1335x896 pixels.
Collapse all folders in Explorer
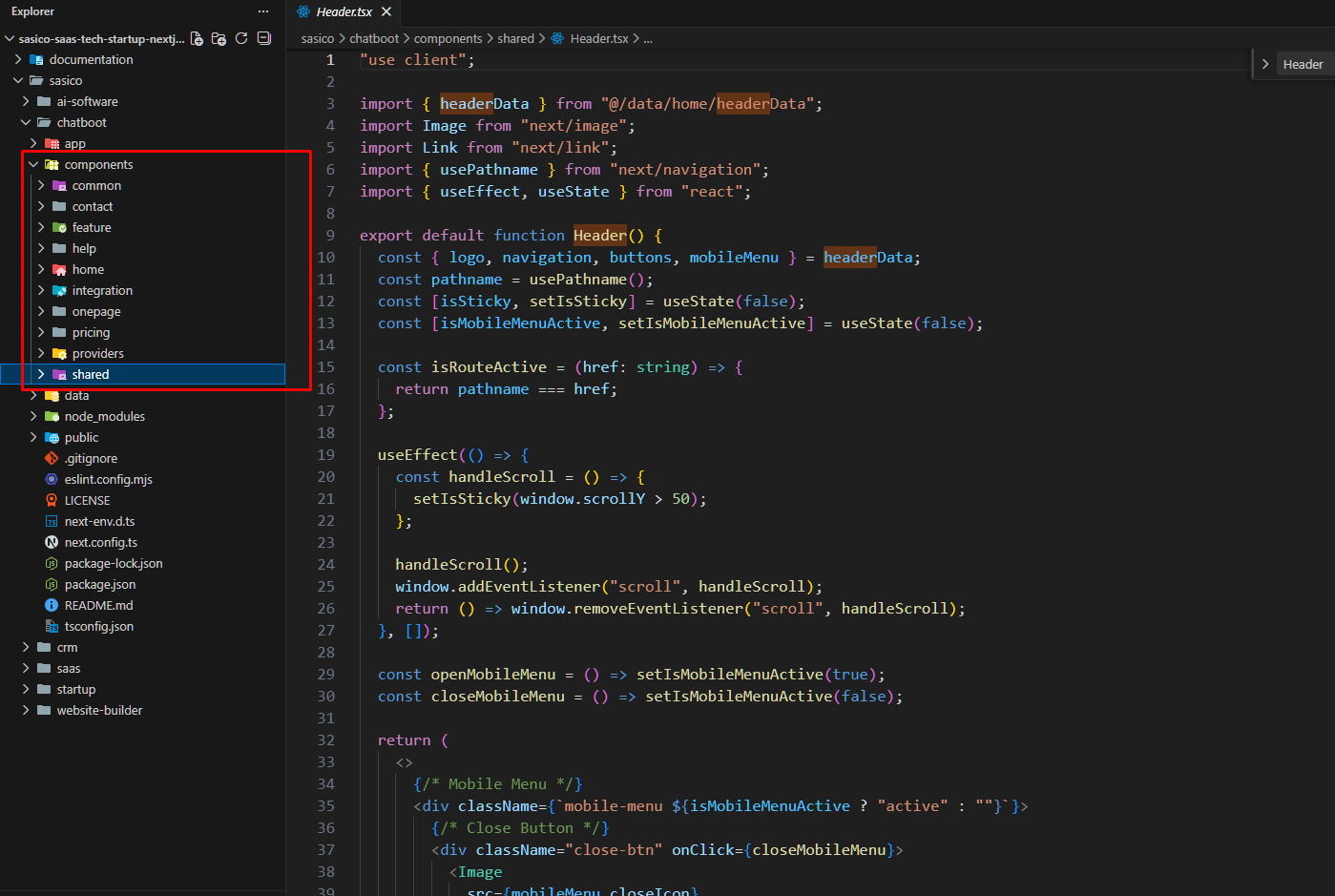click(x=264, y=38)
